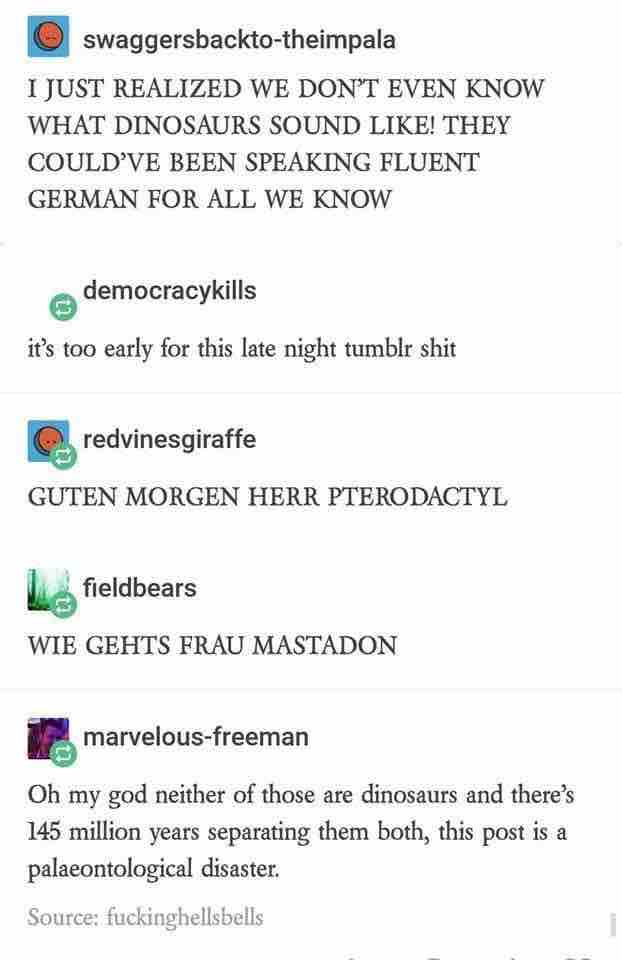
Task: Click the GUTEN MORGEN HERR PTERODACTYL reply
Action: (268, 497)
